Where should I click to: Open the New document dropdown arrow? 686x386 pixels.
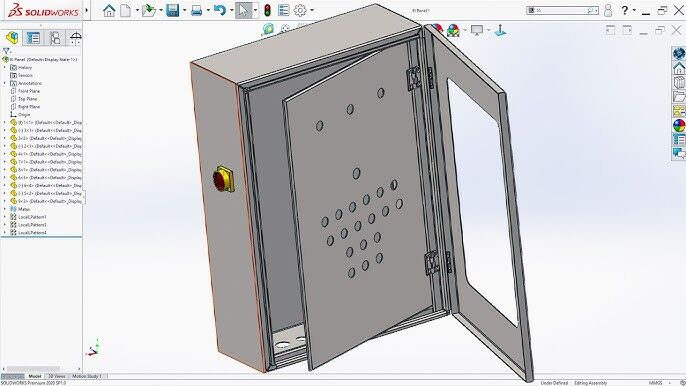click(137, 10)
